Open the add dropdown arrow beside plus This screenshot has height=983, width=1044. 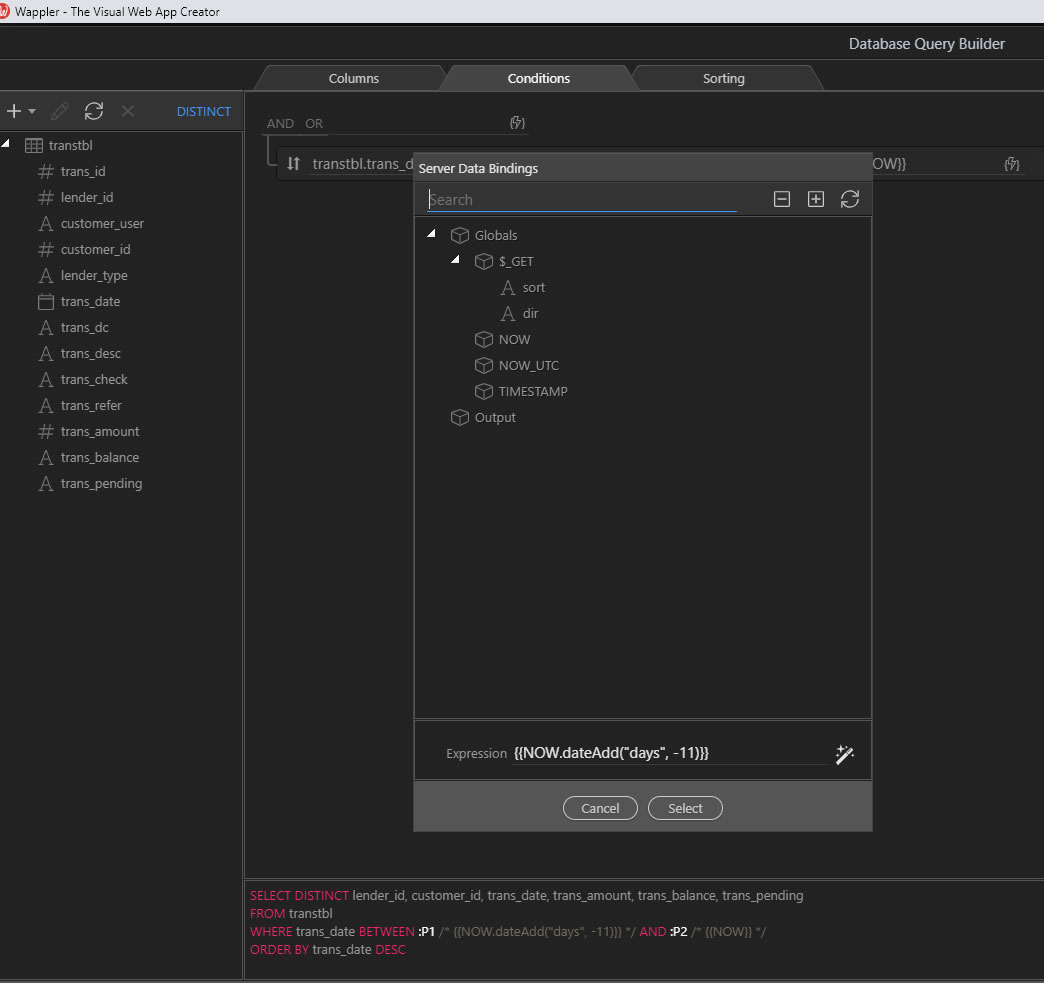click(x=32, y=111)
